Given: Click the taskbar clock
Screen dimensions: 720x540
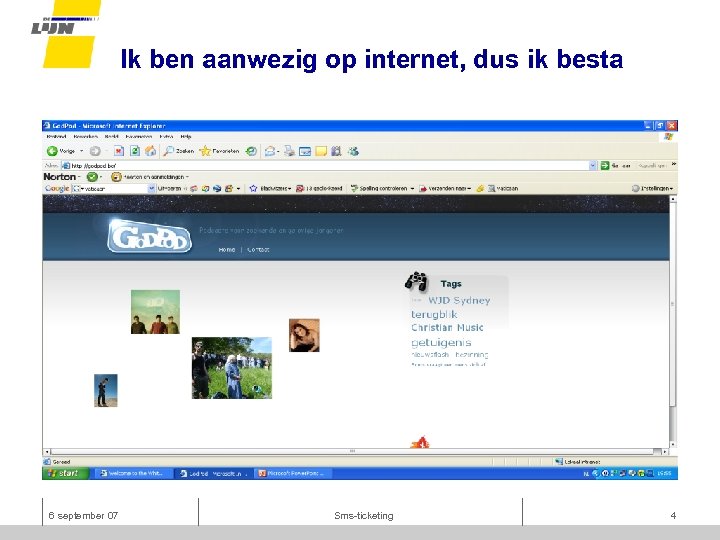Looking at the screenshot, I should point(664,473).
